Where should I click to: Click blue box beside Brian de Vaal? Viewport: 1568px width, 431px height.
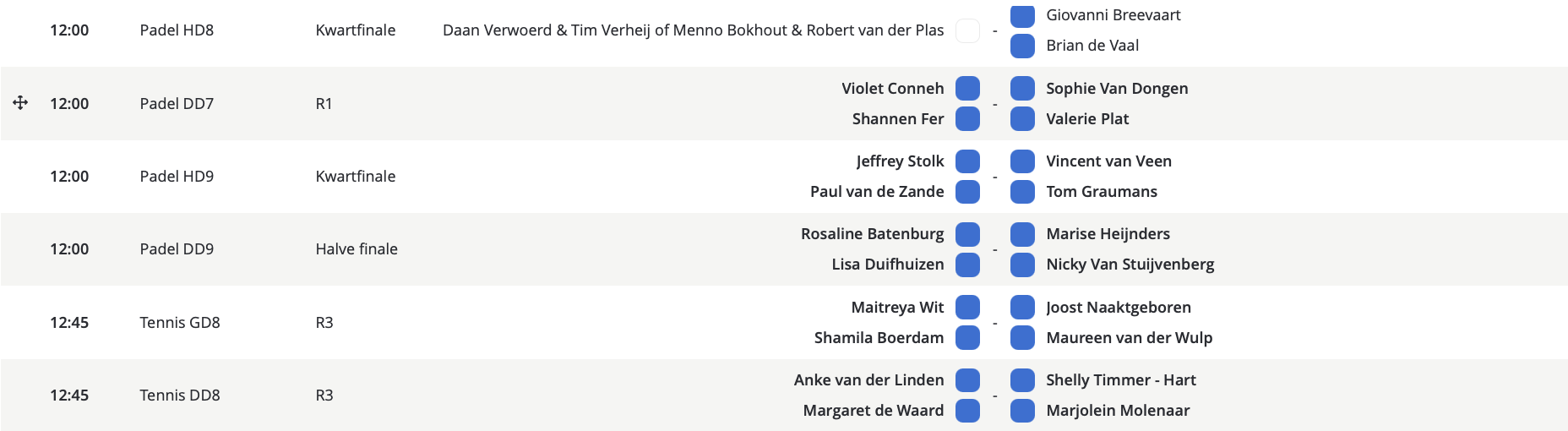(x=1022, y=46)
